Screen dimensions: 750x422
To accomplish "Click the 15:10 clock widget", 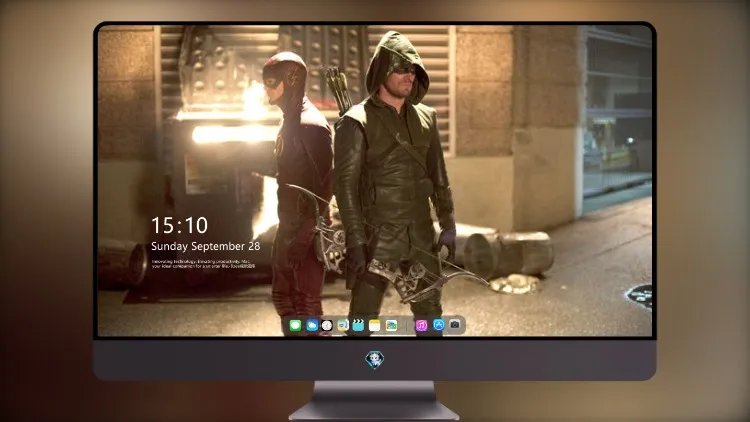I will coord(179,225).
